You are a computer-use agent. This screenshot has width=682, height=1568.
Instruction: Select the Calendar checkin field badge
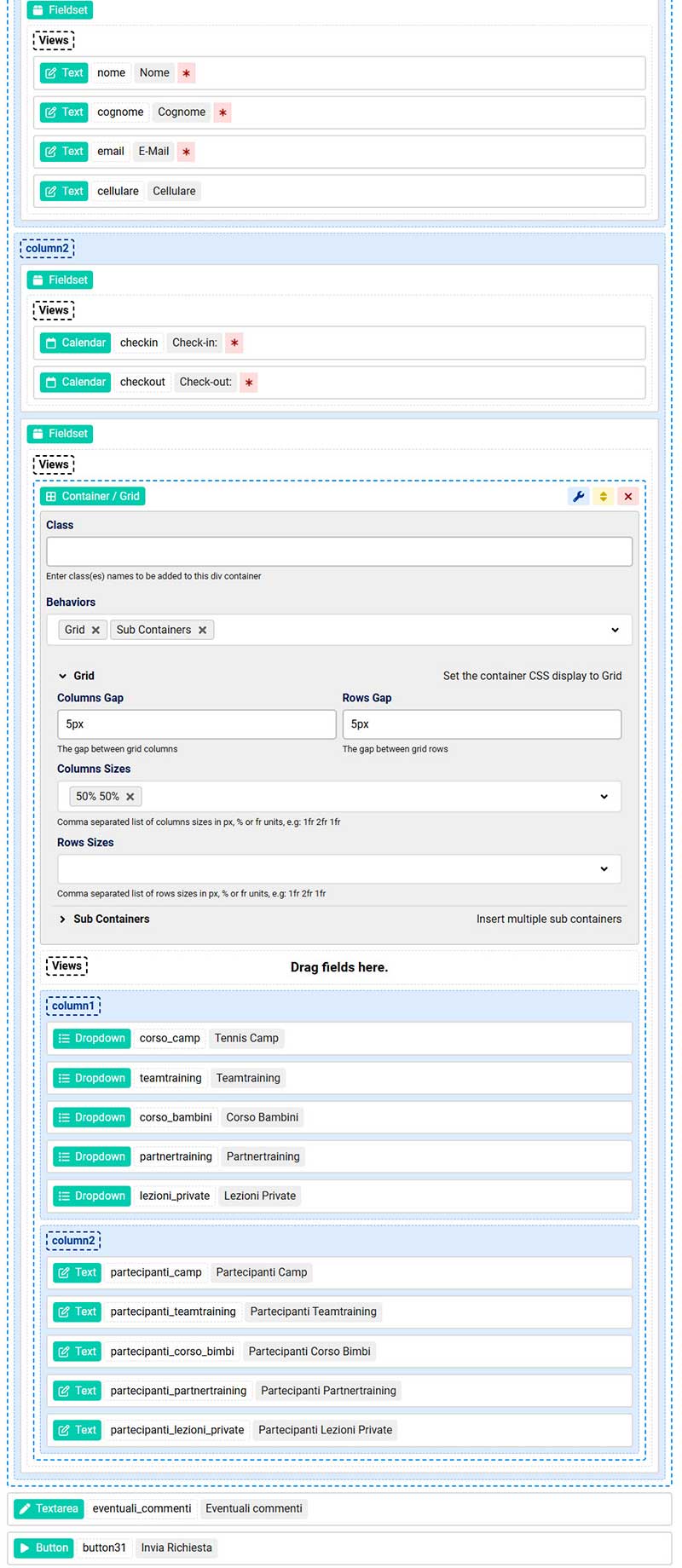pos(76,343)
